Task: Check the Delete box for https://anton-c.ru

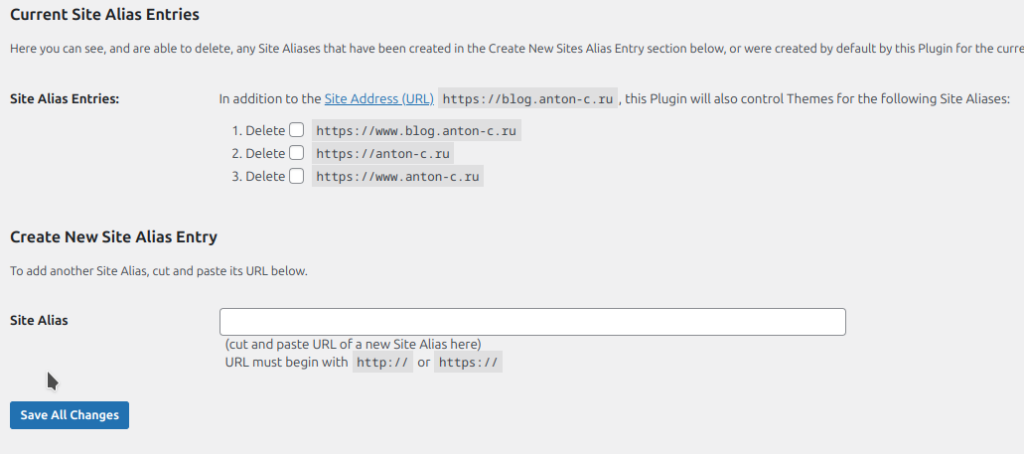Action: (x=296, y=153)
